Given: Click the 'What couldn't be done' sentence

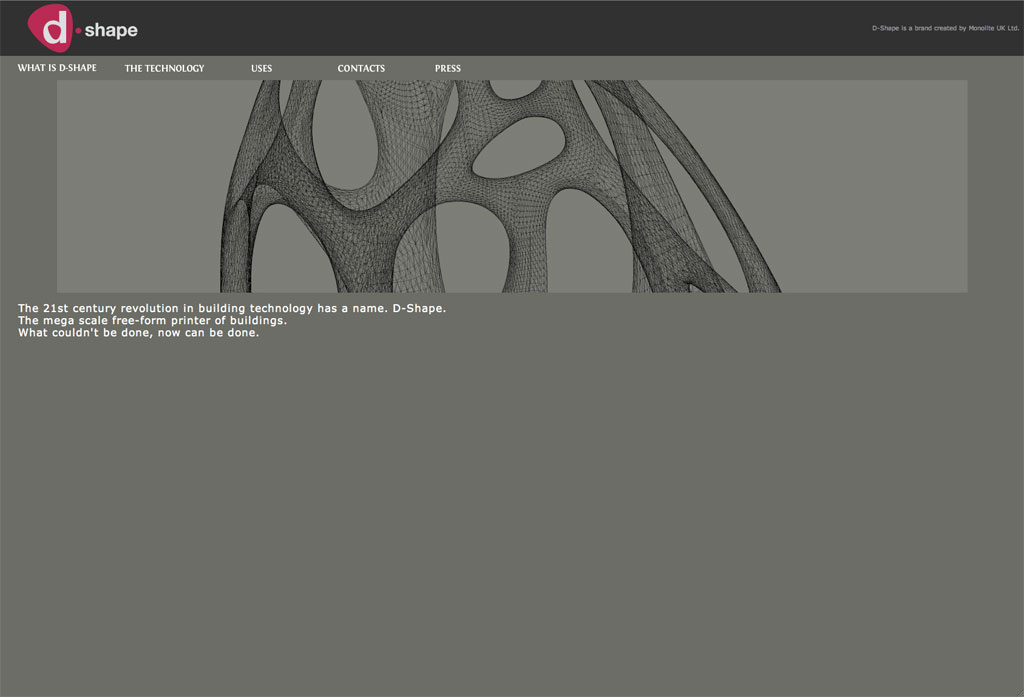Looking at the screenshot, I should 138,332.
